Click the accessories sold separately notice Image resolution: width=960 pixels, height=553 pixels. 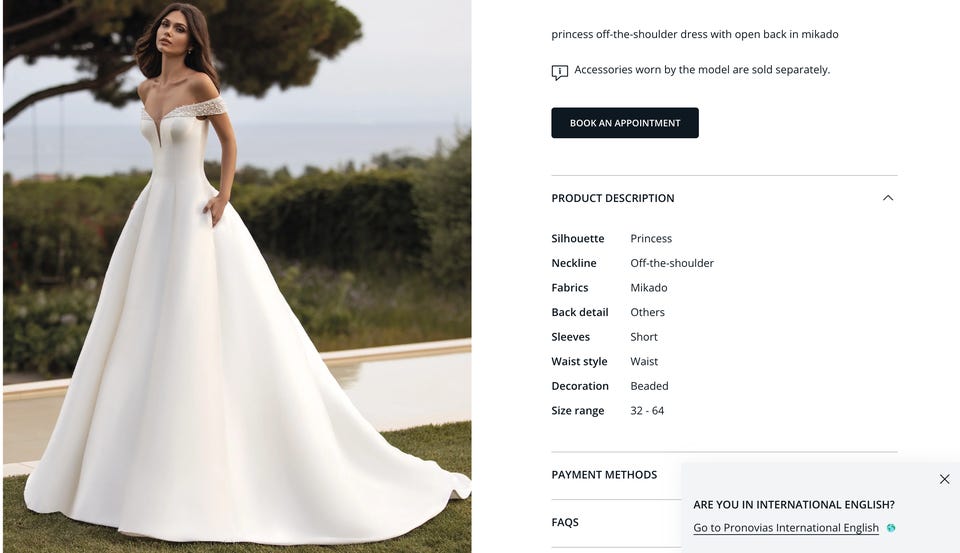(x=702, y=70)
